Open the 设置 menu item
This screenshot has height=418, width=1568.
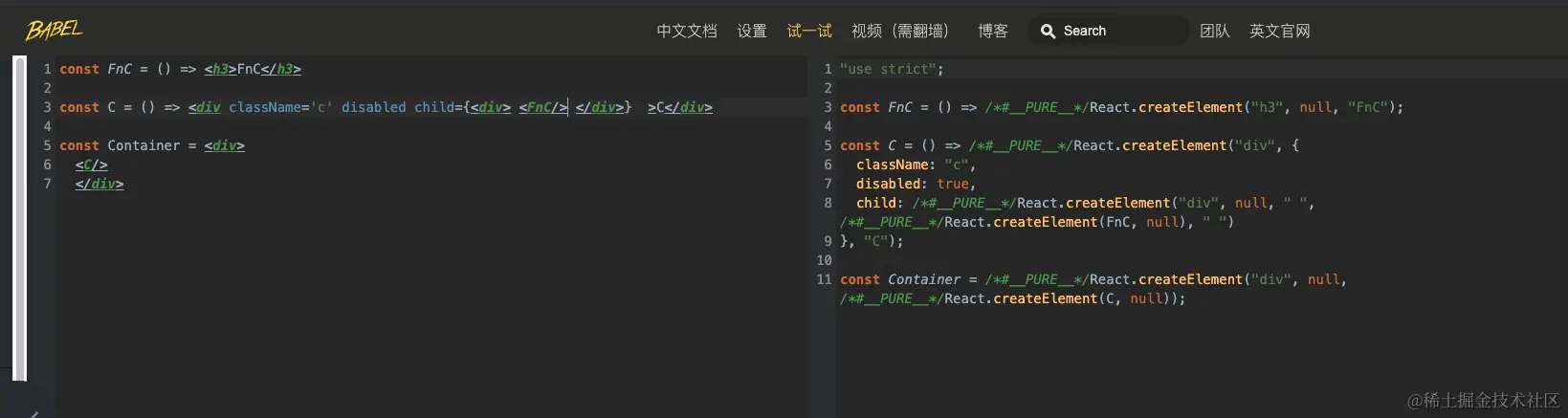[752, 31]
